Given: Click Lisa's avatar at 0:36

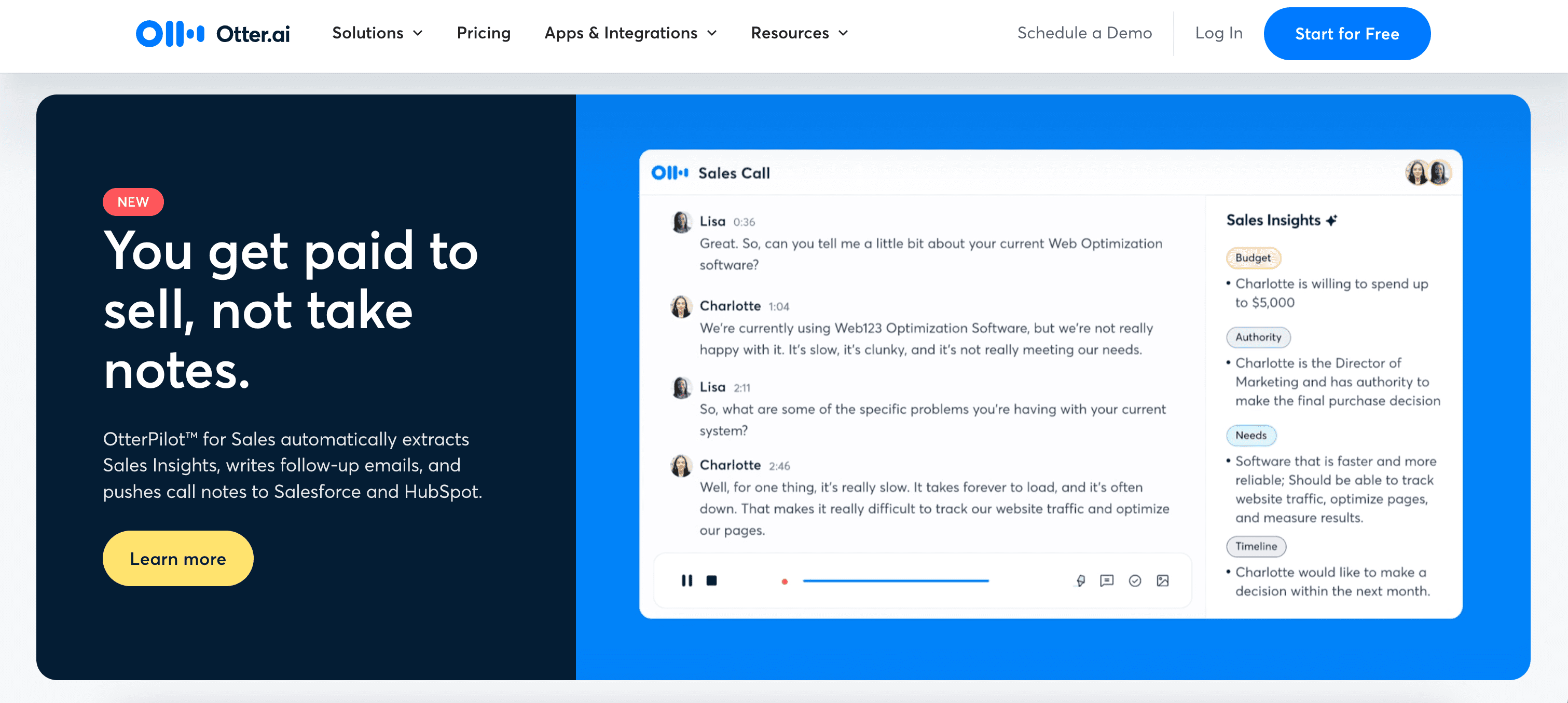Looking at the screenshot, I should tap(681, 222).
